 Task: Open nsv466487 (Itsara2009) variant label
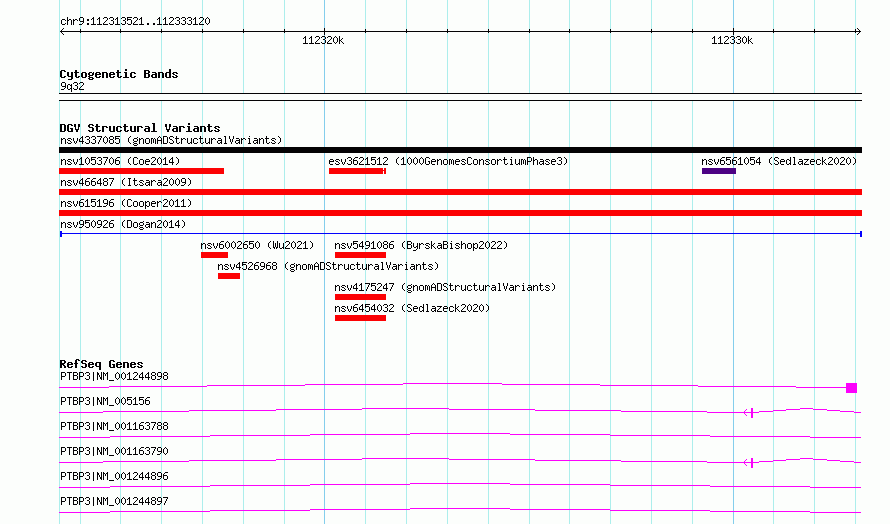[x=126, y=182]
